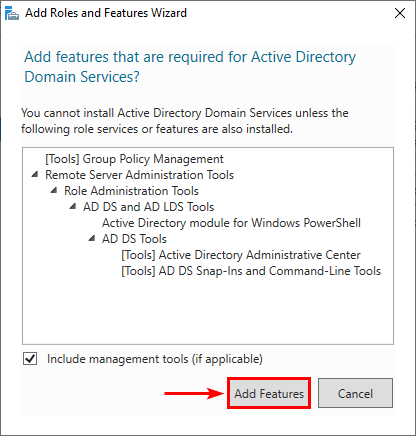Click the Add Features button

pos(269,393)
